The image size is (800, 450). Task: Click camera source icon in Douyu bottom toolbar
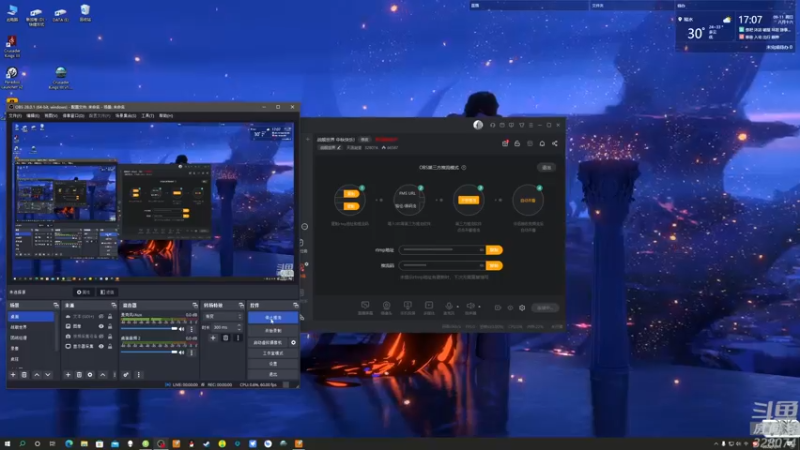pyautogui.click(x=386, y=307)
